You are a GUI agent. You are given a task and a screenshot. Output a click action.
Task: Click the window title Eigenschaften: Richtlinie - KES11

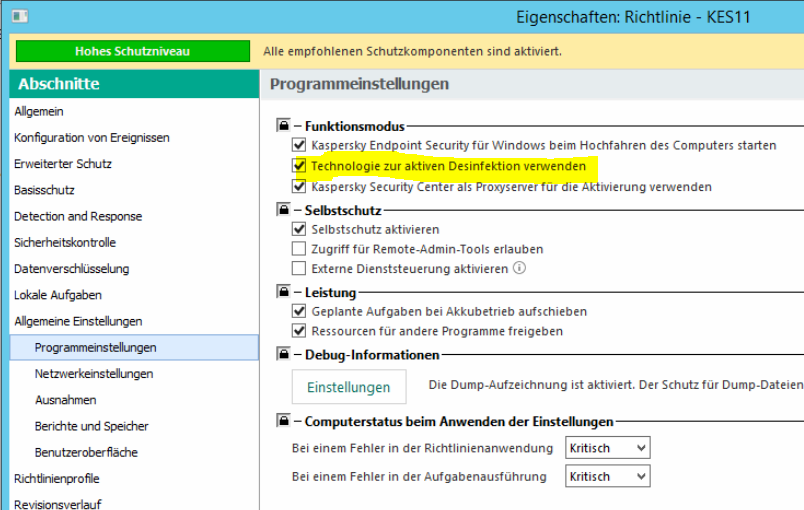pyautogui.click(x=633, y=17)
